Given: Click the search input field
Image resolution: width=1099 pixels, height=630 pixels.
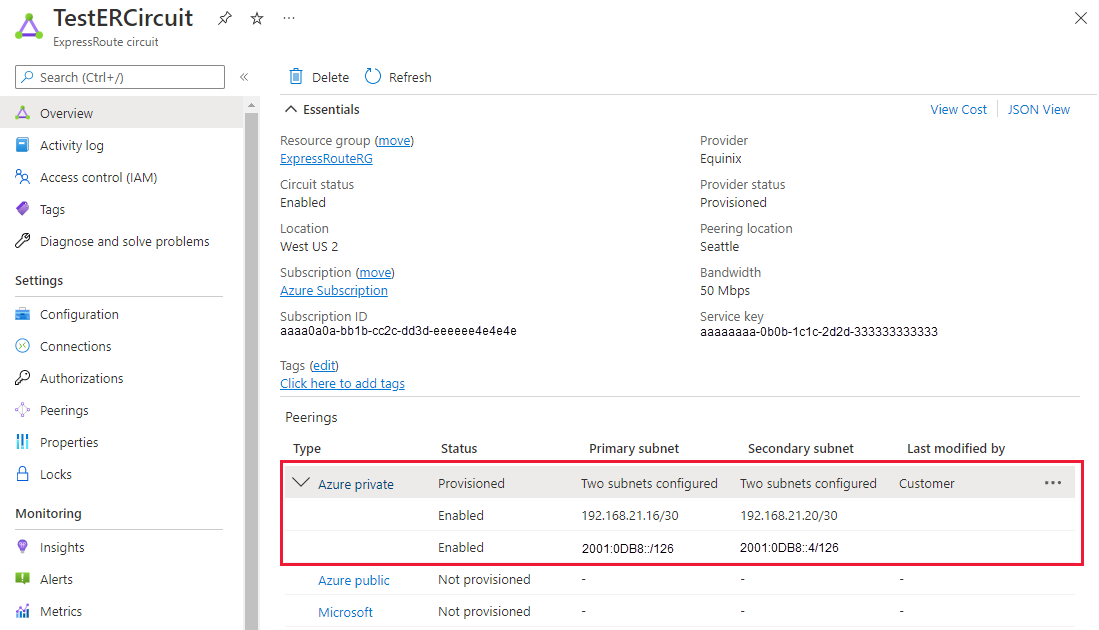Looking at the screenshot, I should pyautogui.click(x=120, y=77).
